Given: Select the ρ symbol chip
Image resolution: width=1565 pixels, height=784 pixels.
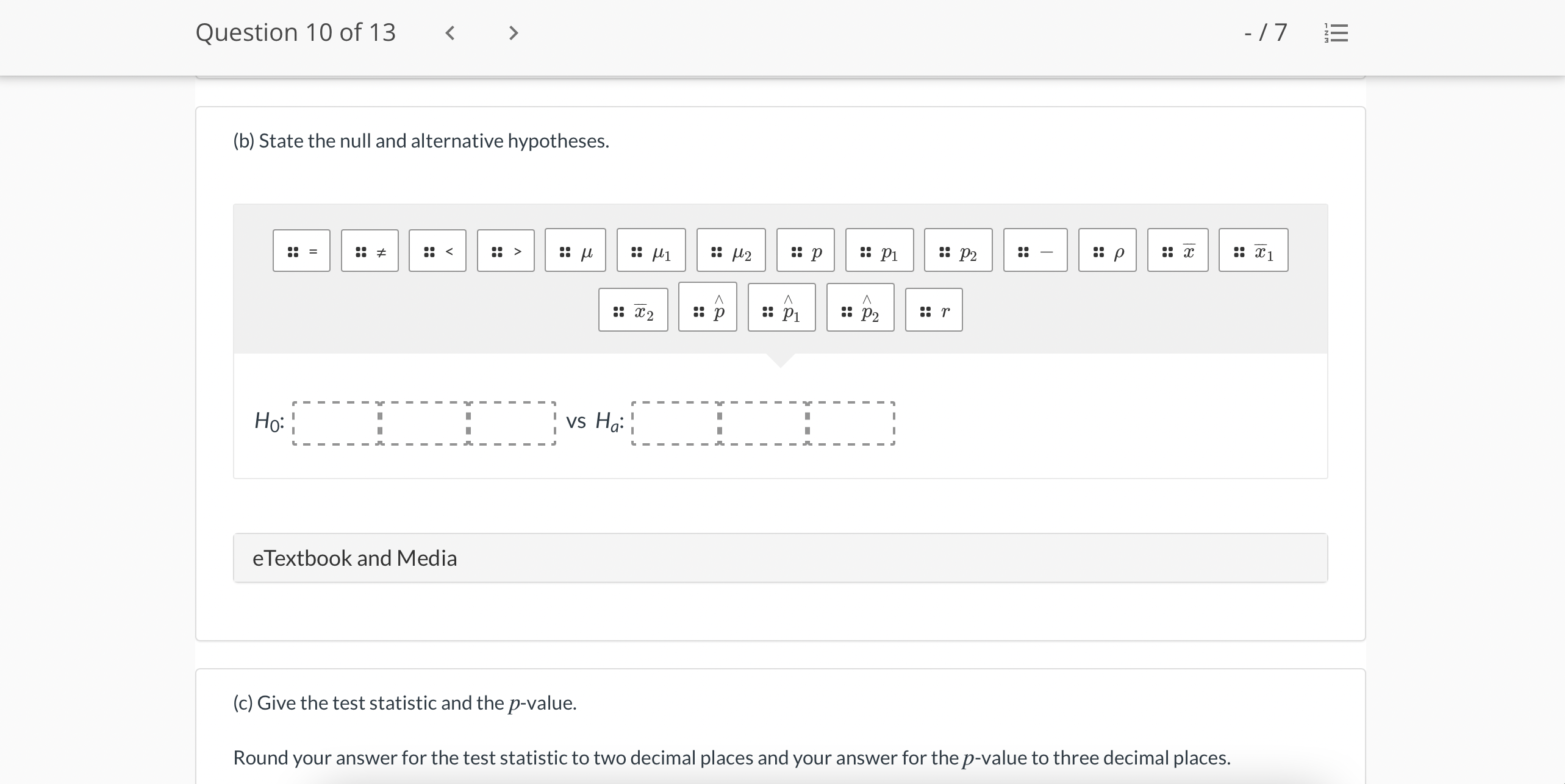Looking at the screenshot, I should 1107,250.
